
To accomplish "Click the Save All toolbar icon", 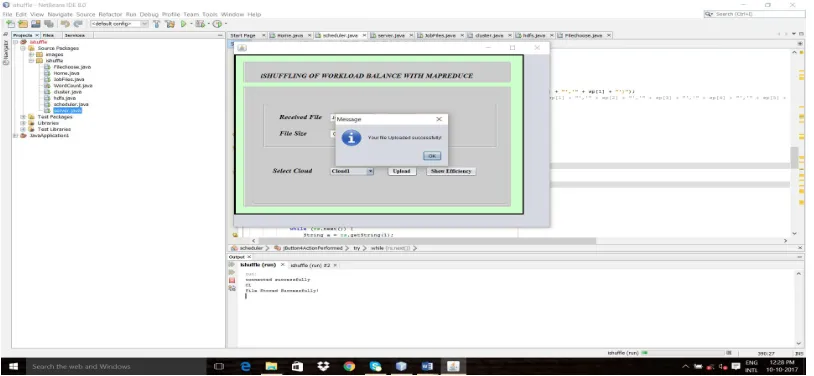I will 49,24.
